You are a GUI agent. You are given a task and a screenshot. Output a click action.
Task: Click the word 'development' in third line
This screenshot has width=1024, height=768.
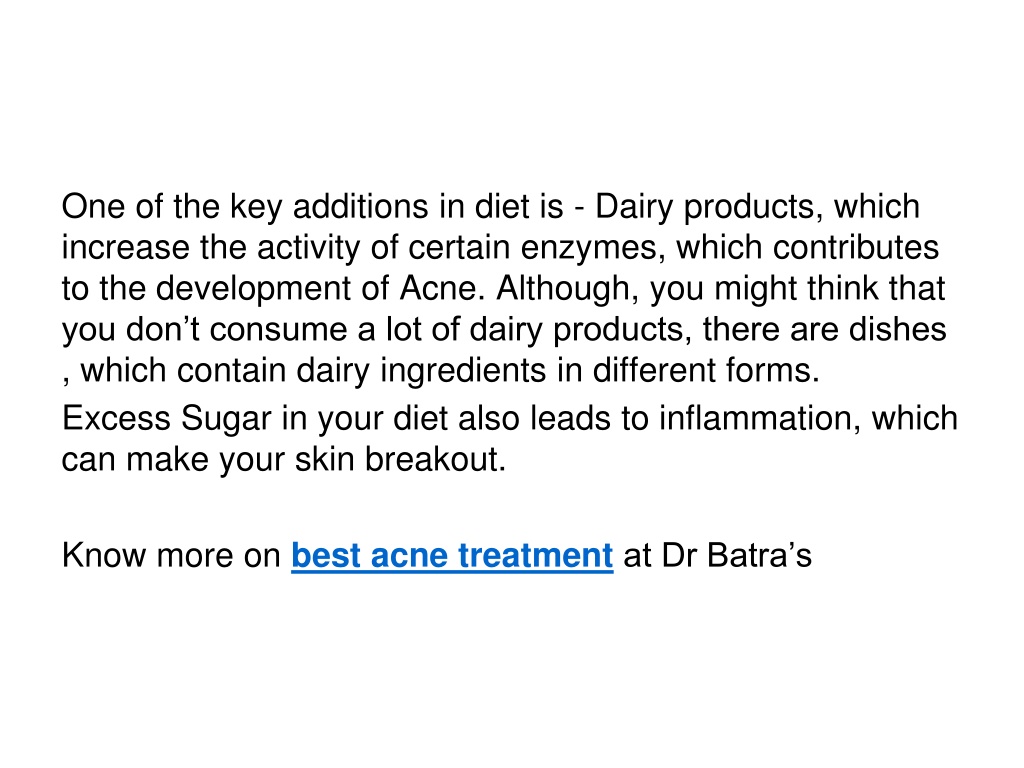[253, 291]
